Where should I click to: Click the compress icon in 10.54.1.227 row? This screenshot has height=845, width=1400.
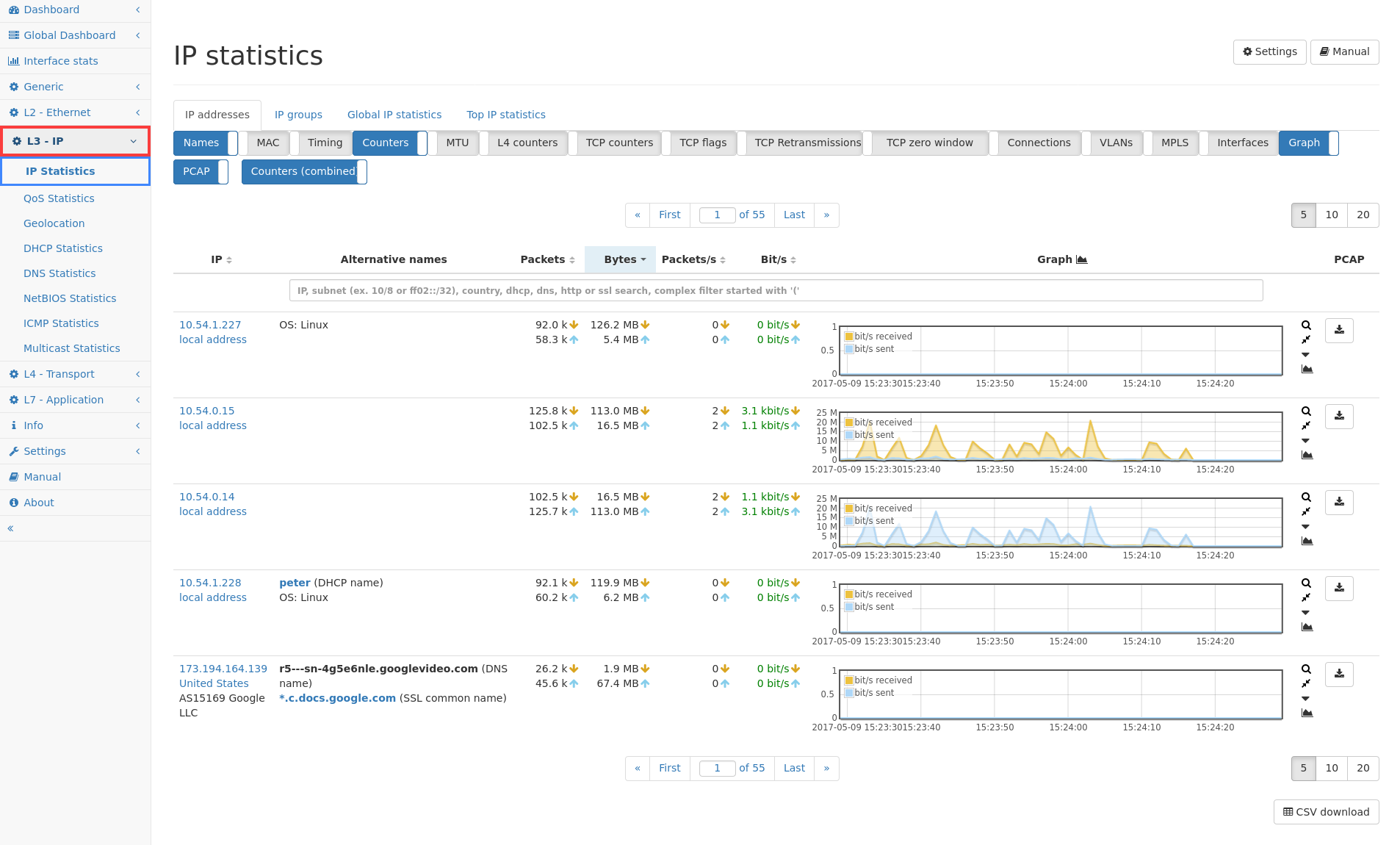pyautogui.click(x=1306, y=339)
